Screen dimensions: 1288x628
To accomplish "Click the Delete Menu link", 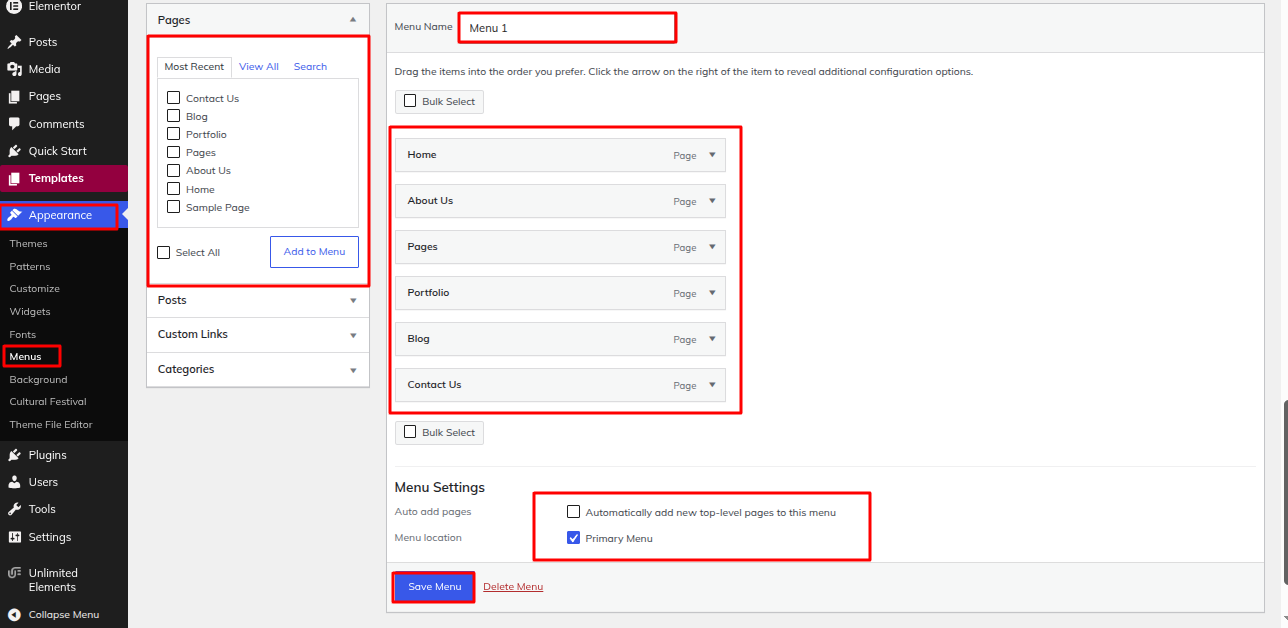I will (513, 587).
